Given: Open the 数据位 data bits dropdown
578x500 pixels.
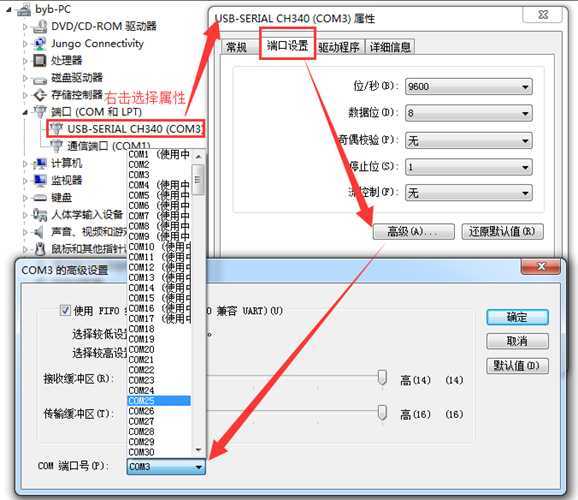Looking at the screenshot, I should (469, 113).
